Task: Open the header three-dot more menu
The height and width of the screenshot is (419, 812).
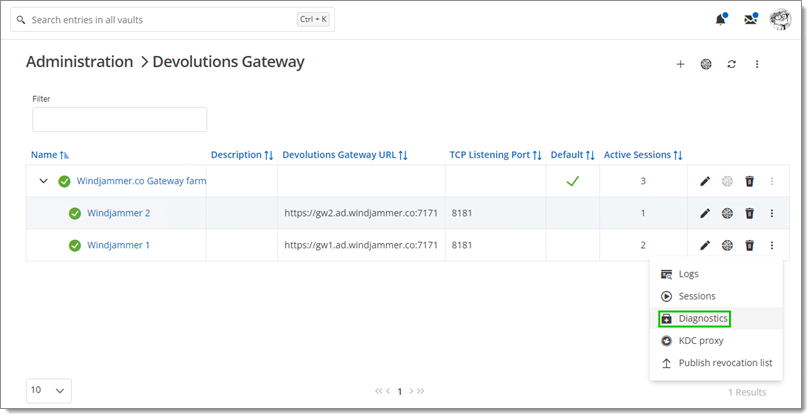Action: point(757,64)
